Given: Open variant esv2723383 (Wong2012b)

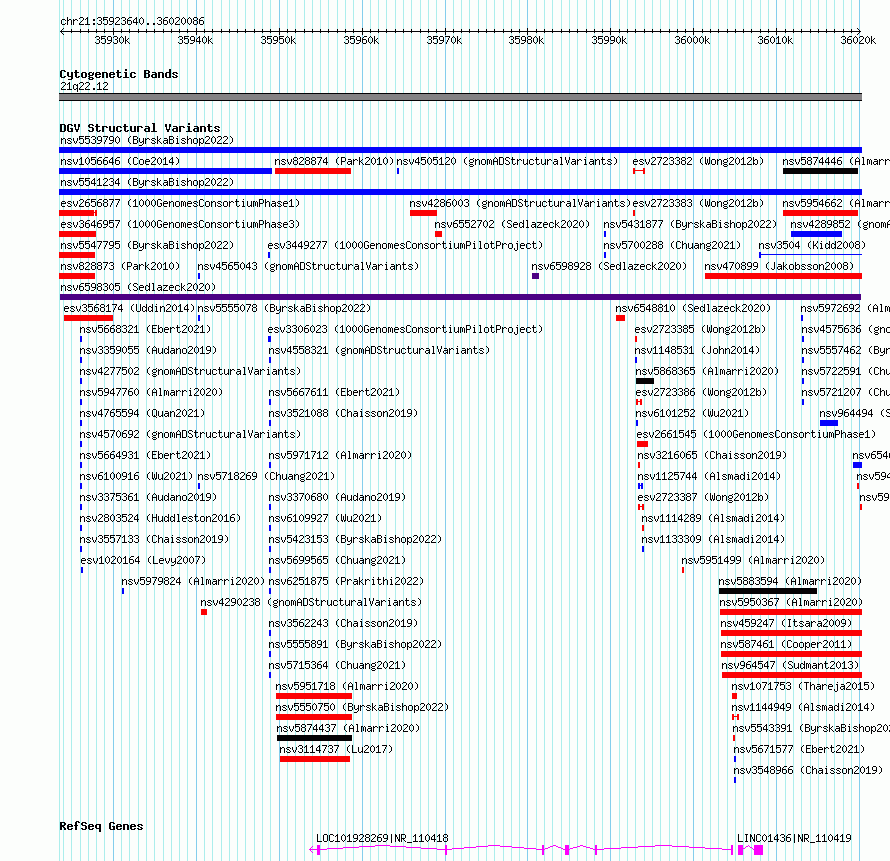Looking at the screenshot, I should click(698, 203).
